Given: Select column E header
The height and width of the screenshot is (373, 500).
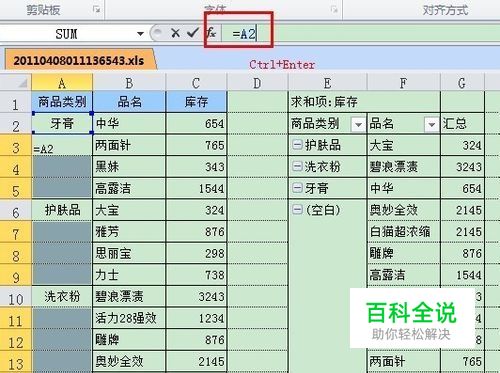Looking at the screenshot, I should click(328, 82).
